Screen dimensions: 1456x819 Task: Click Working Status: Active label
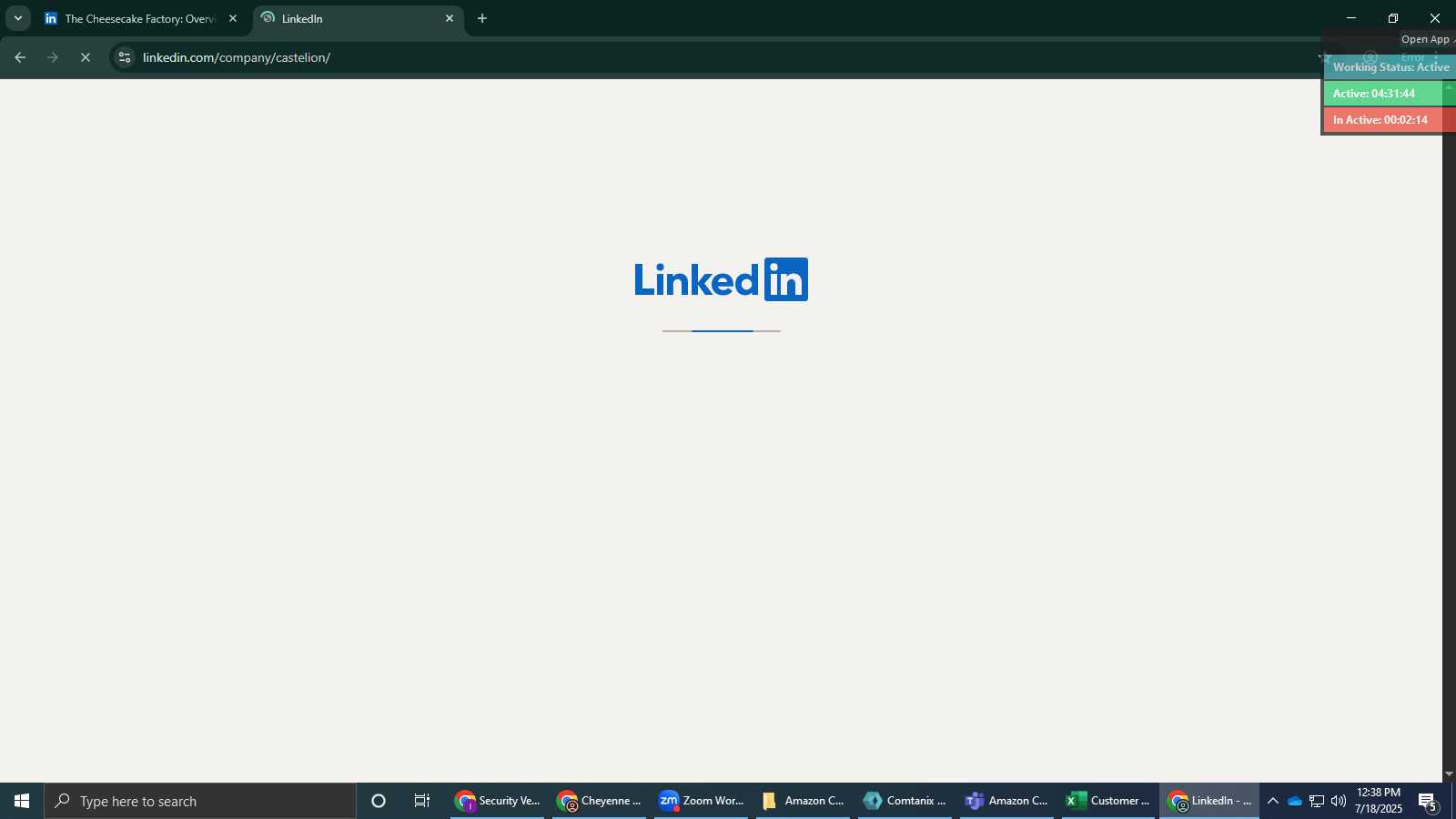pos(1390,67)
